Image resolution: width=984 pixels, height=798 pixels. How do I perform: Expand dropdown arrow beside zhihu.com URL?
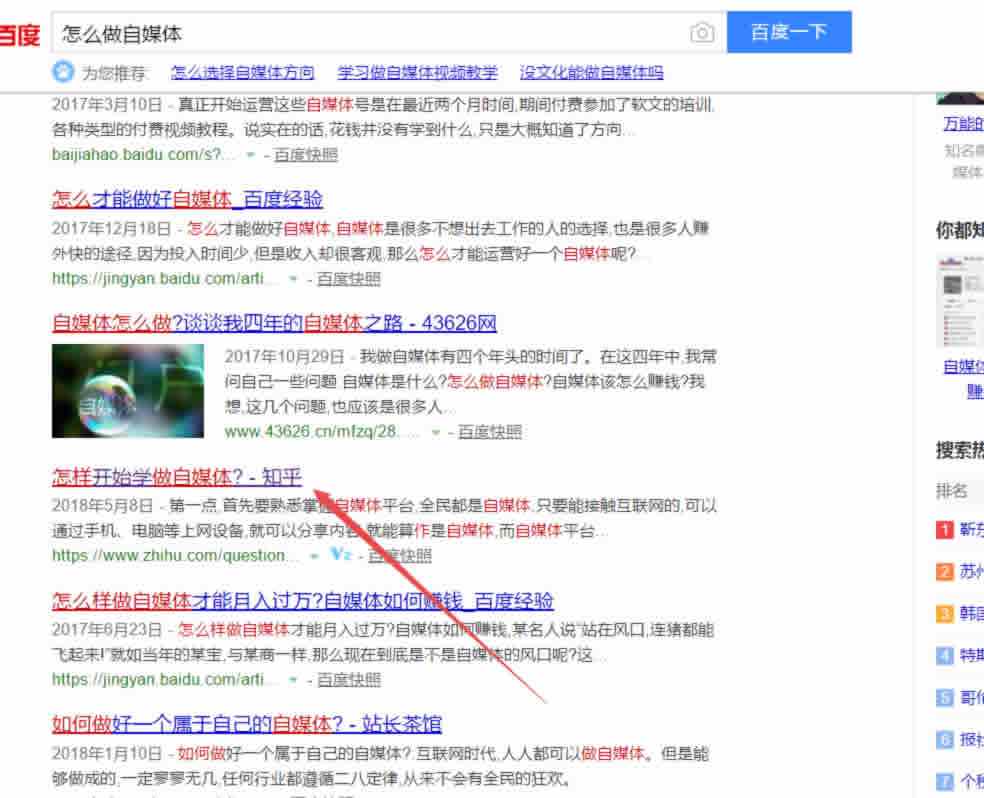click(315, 556)
